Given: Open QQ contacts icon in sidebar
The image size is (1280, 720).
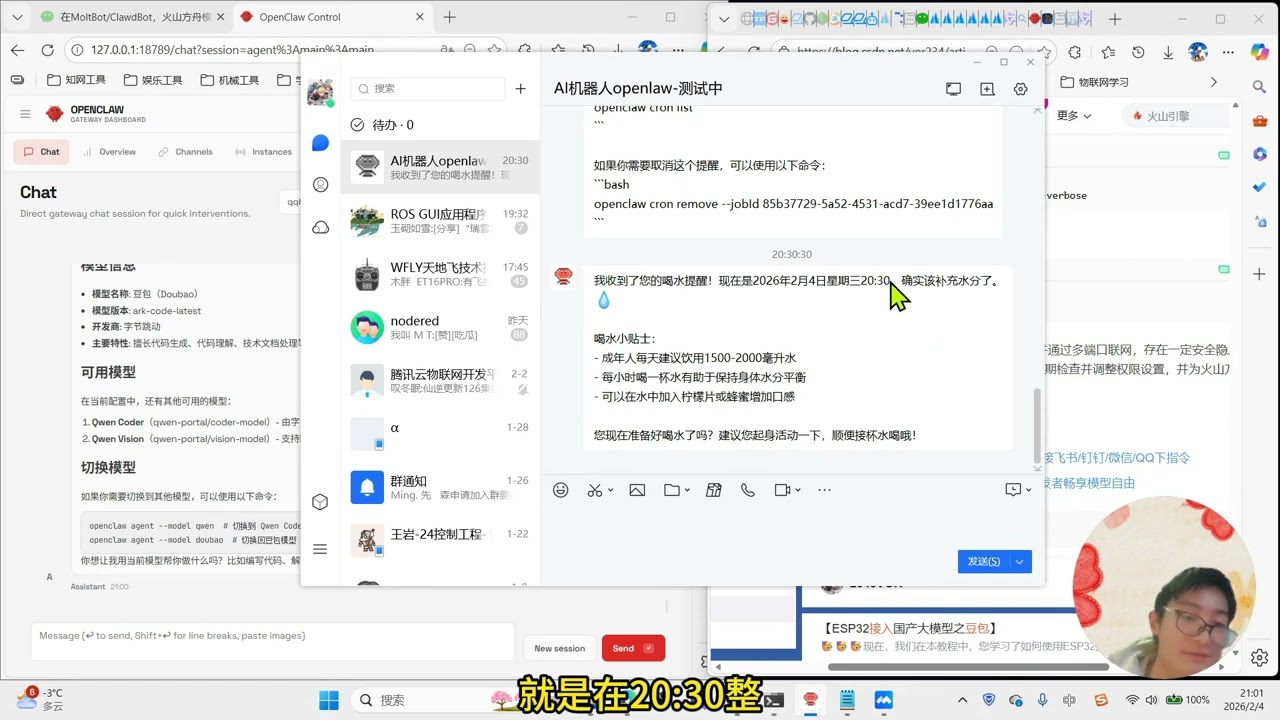Looking at the screenshot, I should [x=320, y=185].
